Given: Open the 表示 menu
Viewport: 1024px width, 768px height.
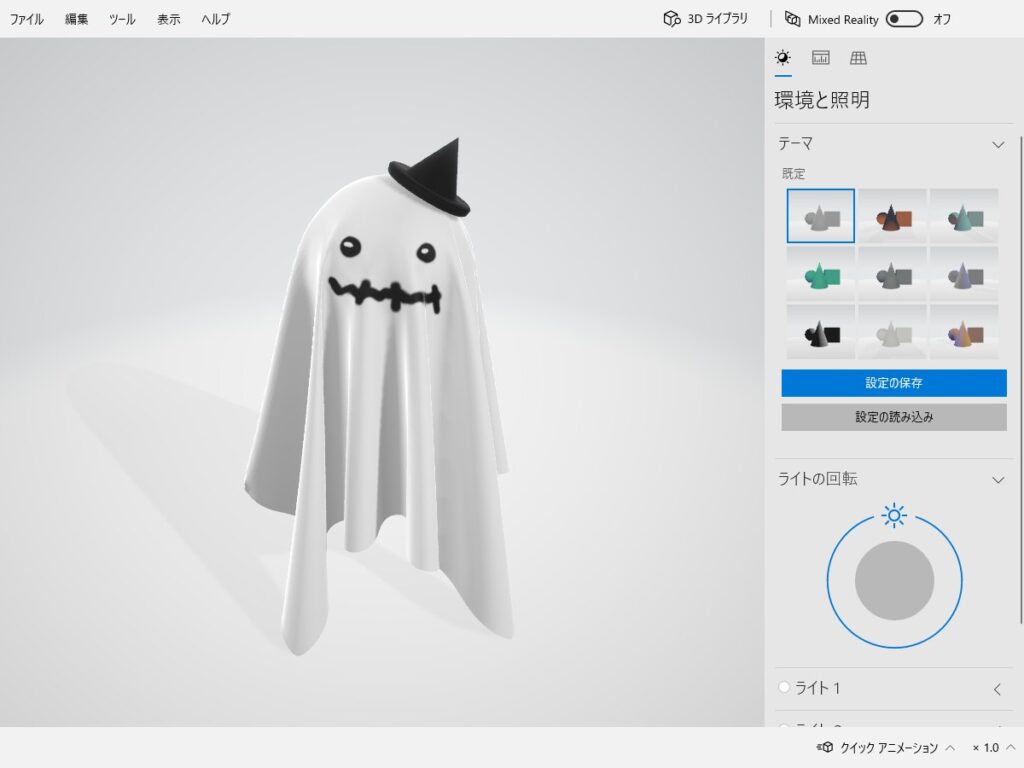Looking at the screenshot, I should 168,19.
